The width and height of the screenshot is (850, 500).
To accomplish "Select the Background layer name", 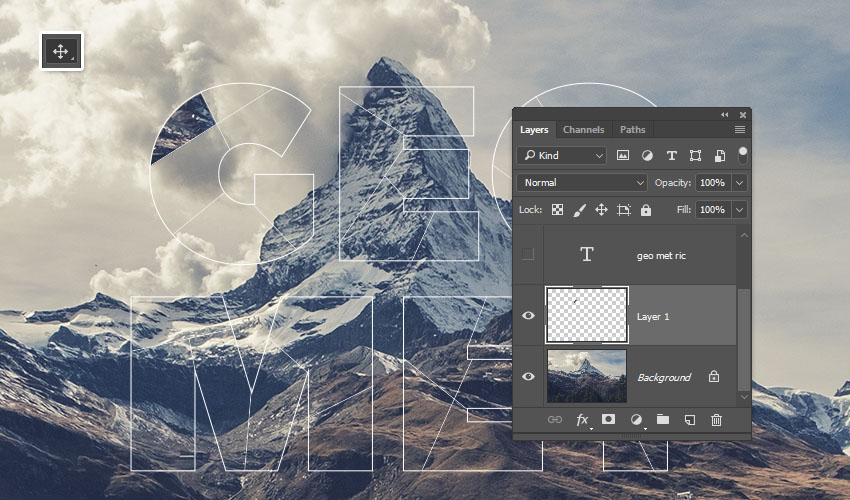I will pos(664,377).
